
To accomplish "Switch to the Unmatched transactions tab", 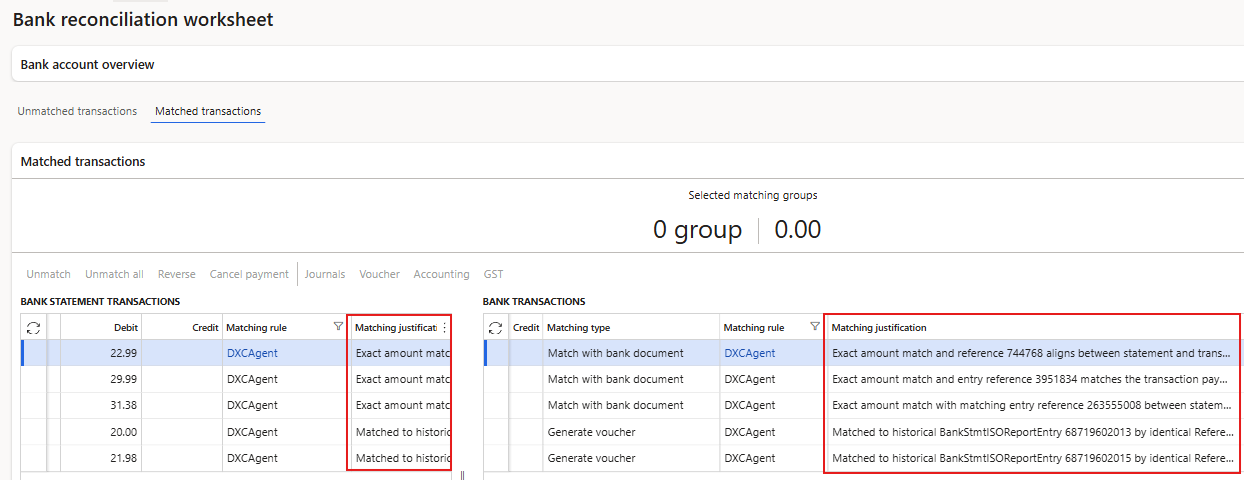I will pos(77,111).
